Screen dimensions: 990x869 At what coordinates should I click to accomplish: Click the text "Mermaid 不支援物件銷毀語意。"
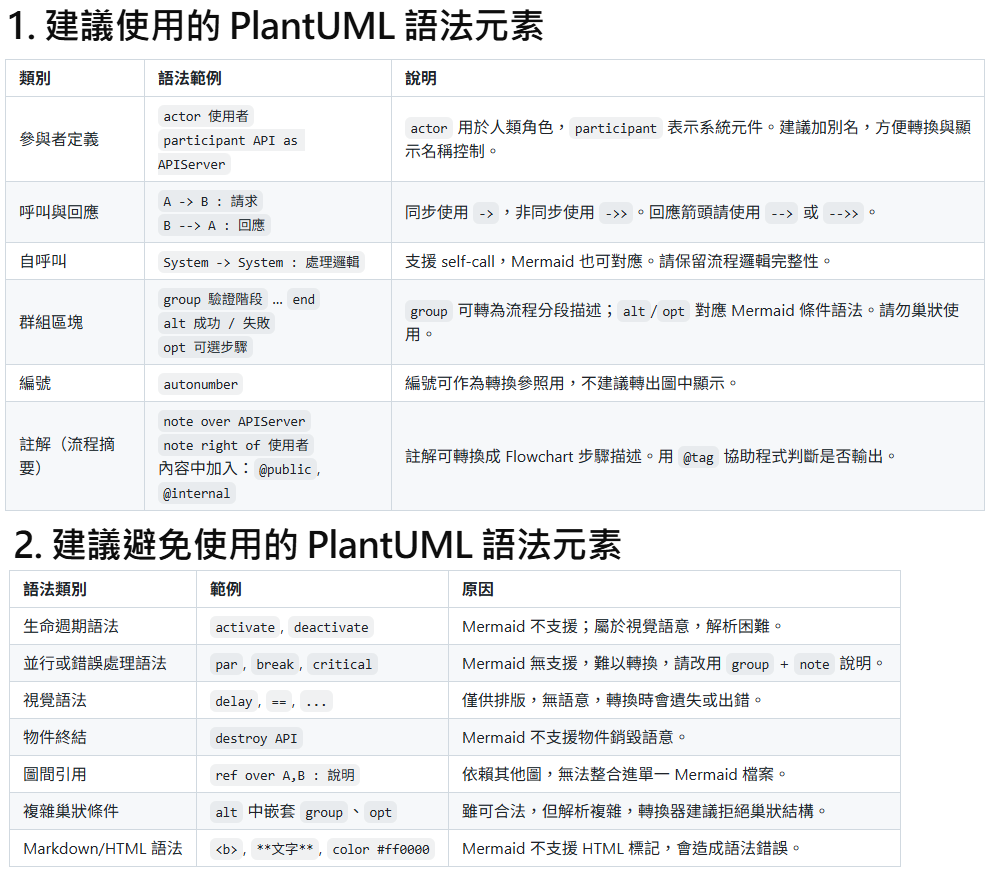(x=574, y=737)
